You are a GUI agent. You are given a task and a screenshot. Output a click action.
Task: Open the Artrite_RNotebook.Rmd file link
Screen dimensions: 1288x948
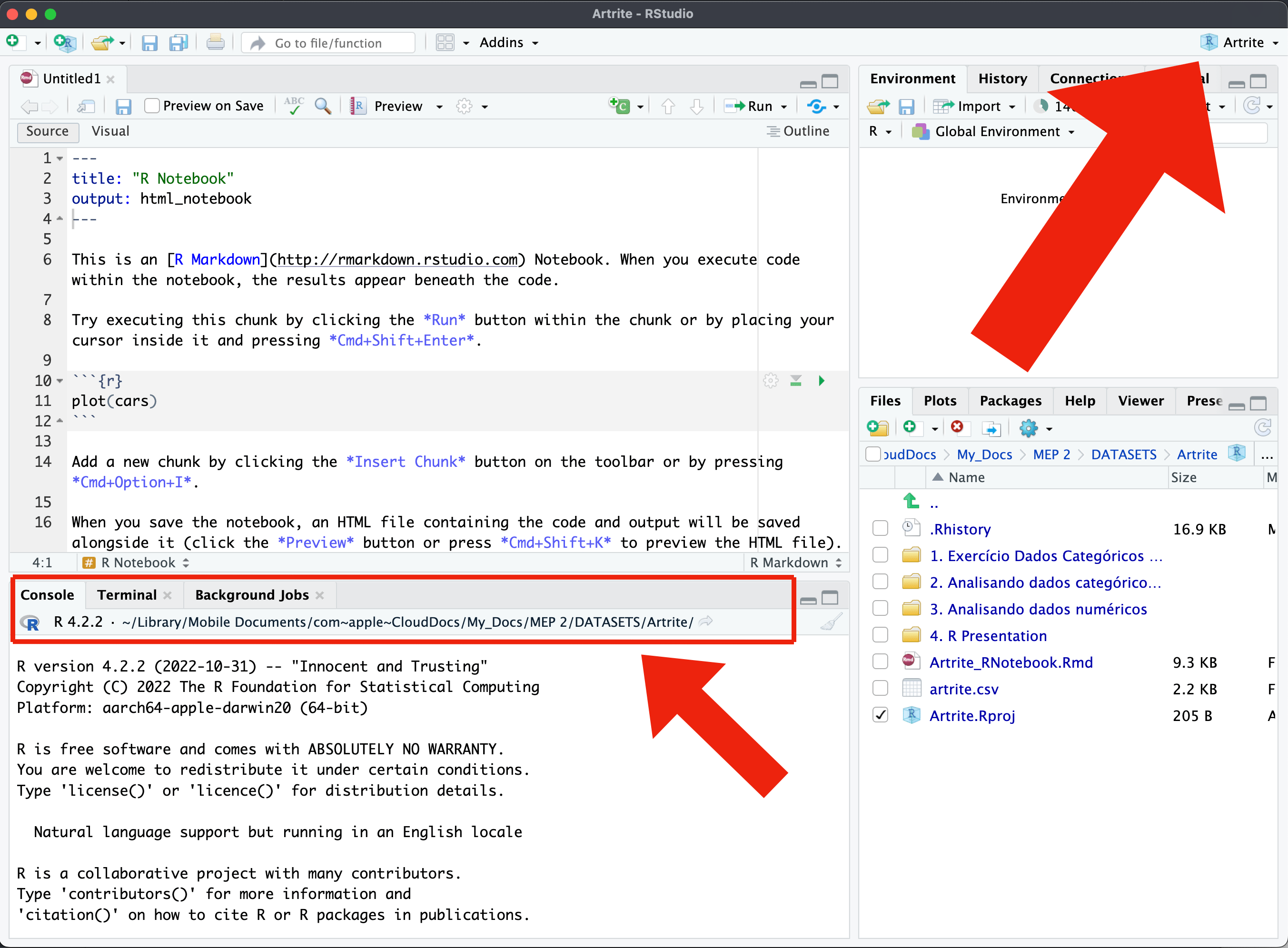[x=1011, y=662]
